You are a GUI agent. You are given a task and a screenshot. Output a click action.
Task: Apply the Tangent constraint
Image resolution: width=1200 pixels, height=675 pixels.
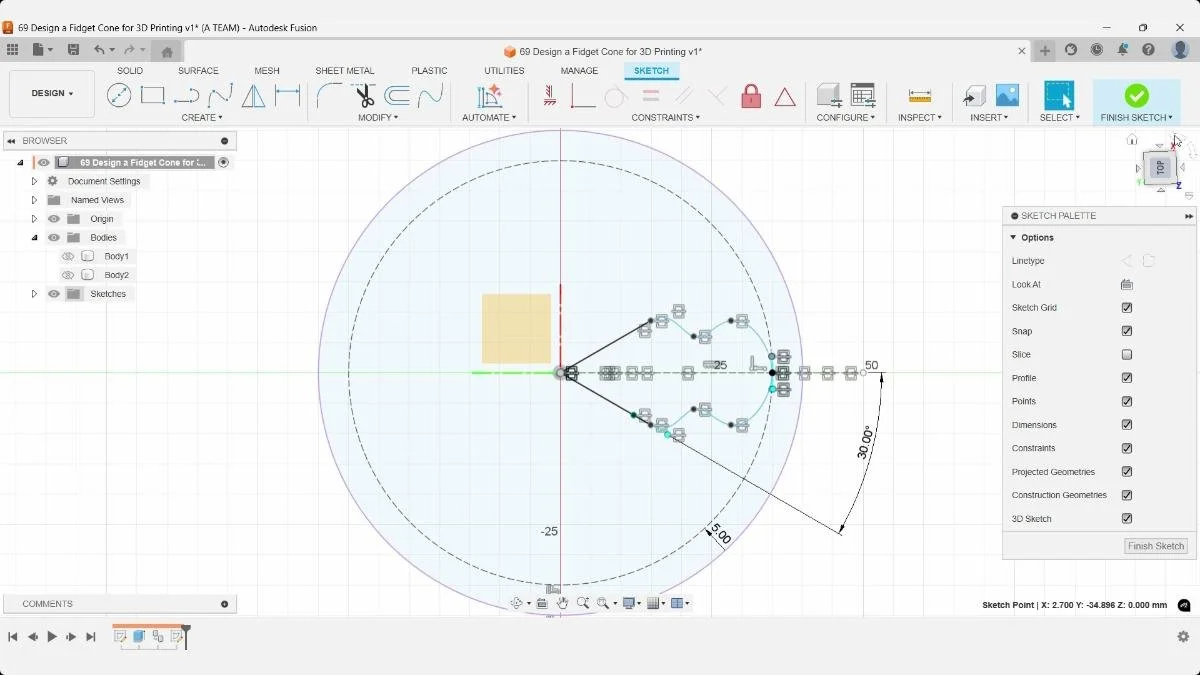click(x=615, y=96)
